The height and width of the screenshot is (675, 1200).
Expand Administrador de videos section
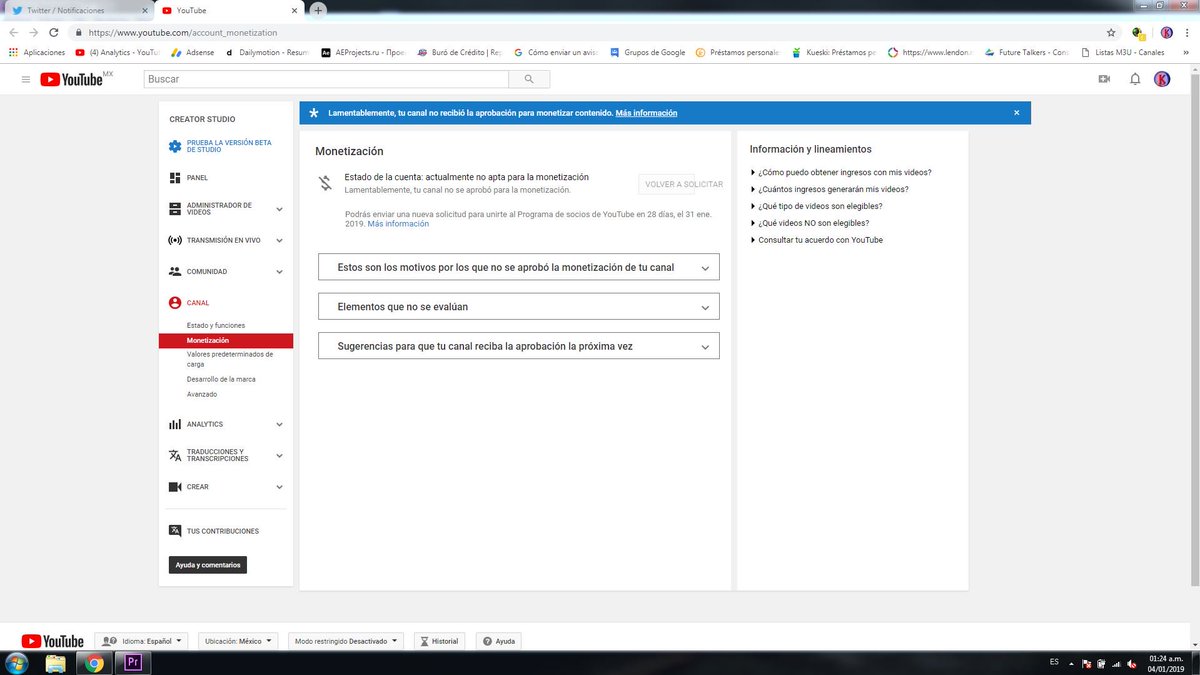coord(279,209)
